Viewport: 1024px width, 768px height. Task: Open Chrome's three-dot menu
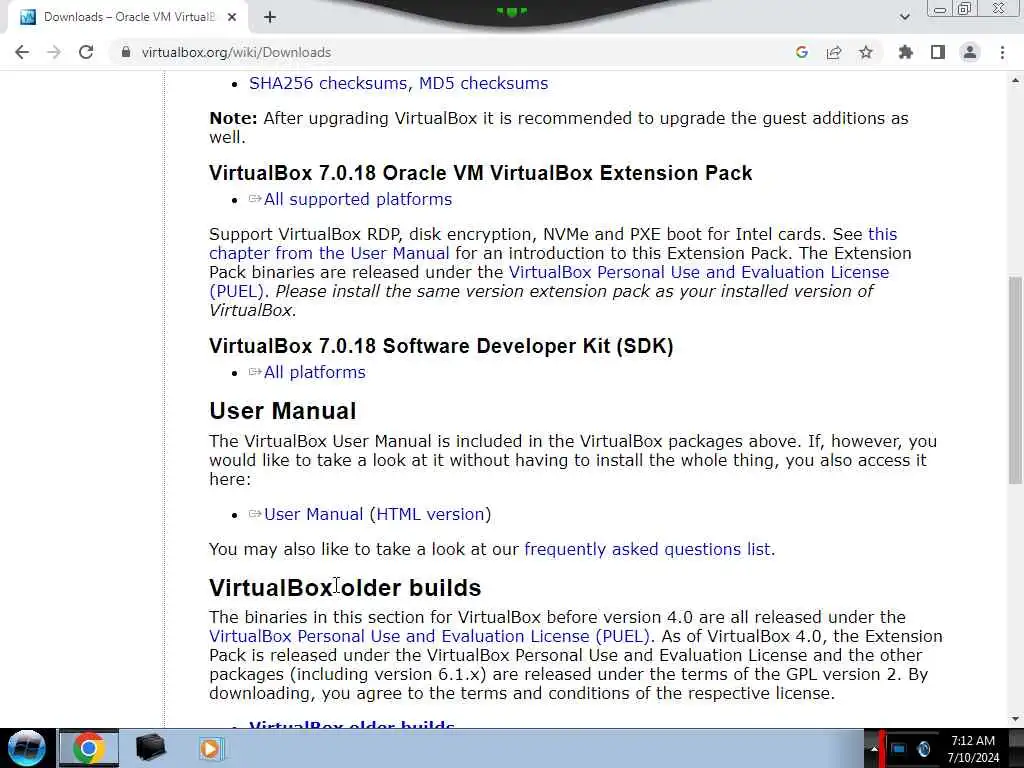coord(1002,52)
